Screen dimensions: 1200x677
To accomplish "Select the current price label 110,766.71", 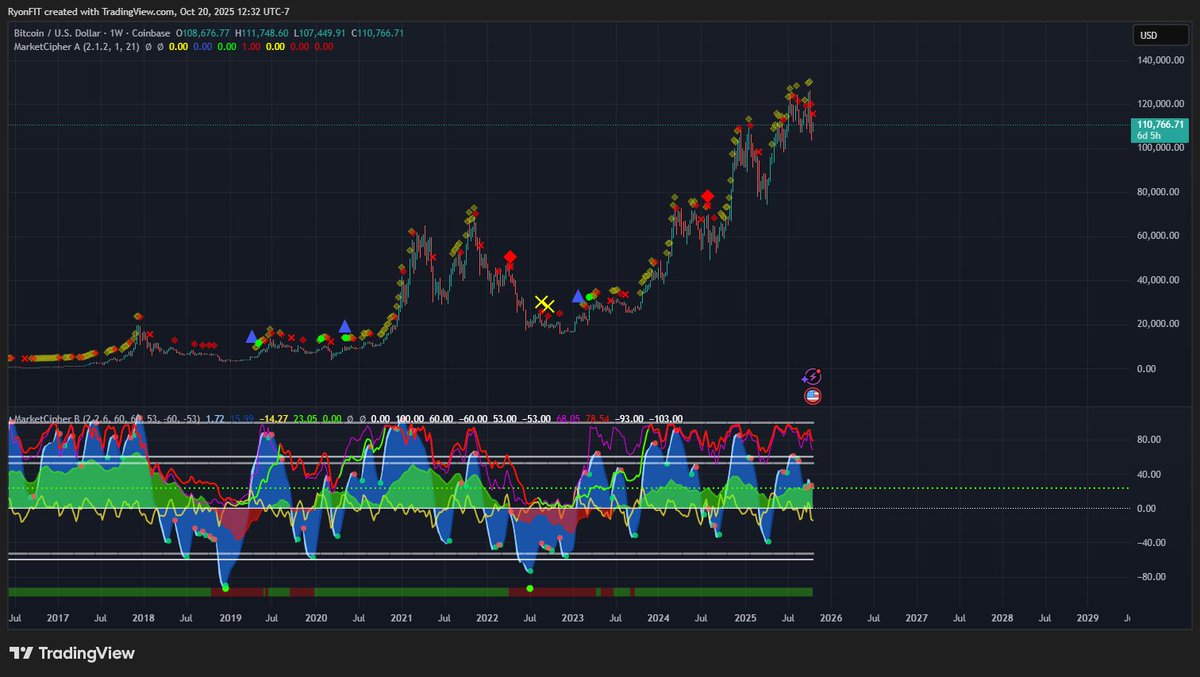I will tap(1160, 124).
